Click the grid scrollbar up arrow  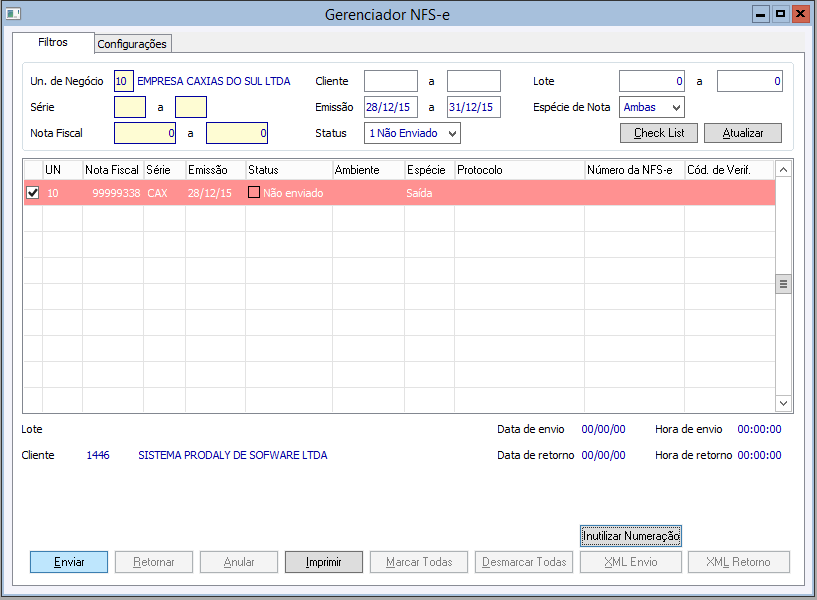783,170
